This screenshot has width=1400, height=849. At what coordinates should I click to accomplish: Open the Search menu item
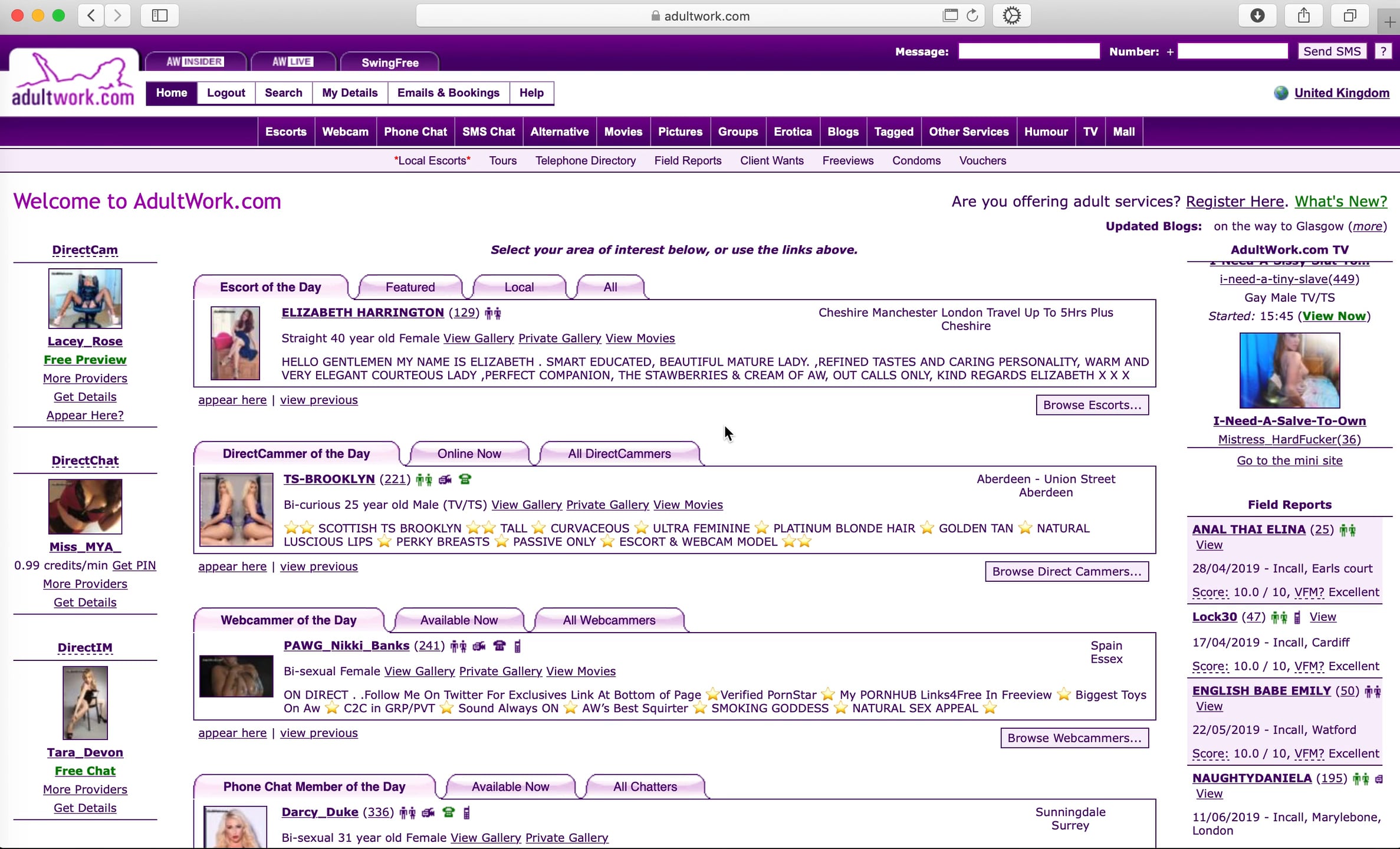pyautogui.click(x=283, y=92)
